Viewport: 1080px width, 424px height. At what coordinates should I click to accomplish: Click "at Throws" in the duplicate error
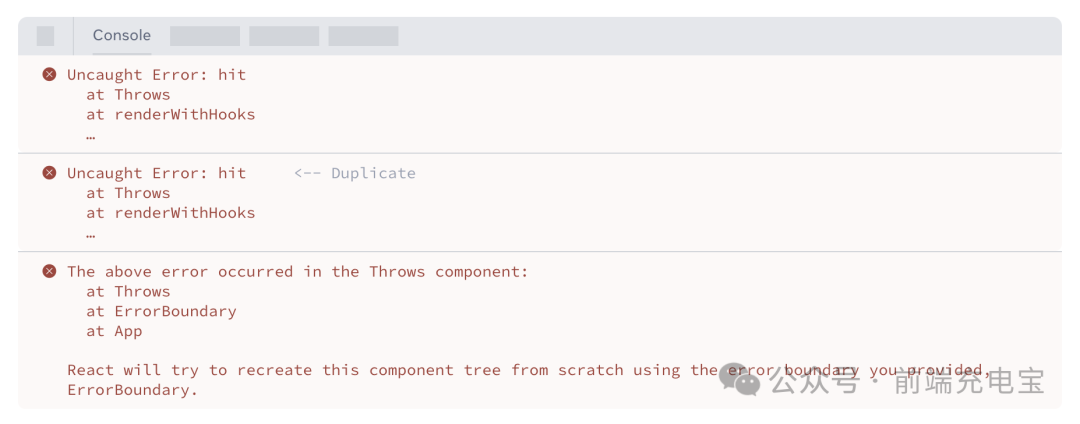[x=128, y=193]
